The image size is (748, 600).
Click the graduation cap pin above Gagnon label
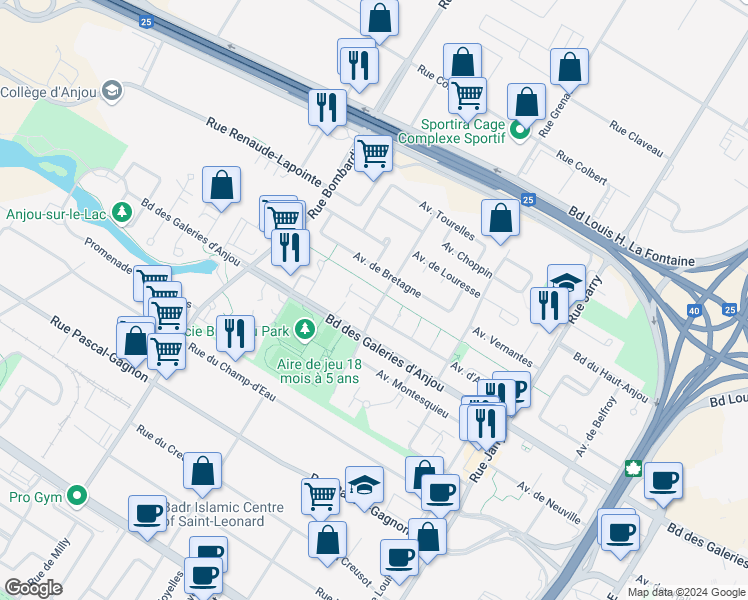point(364,487)
